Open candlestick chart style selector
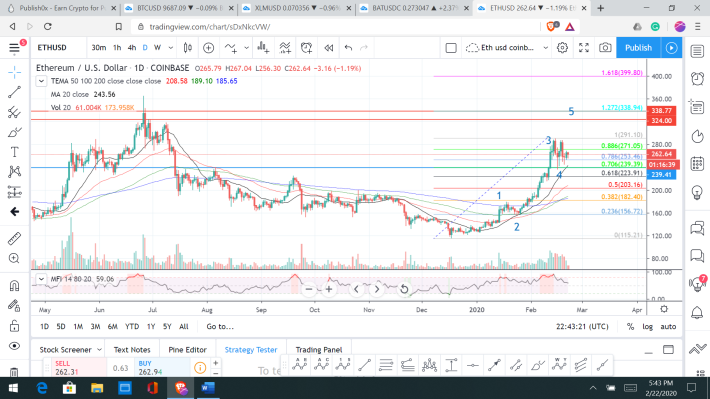 pyautogui.click(x=187, y=48)
